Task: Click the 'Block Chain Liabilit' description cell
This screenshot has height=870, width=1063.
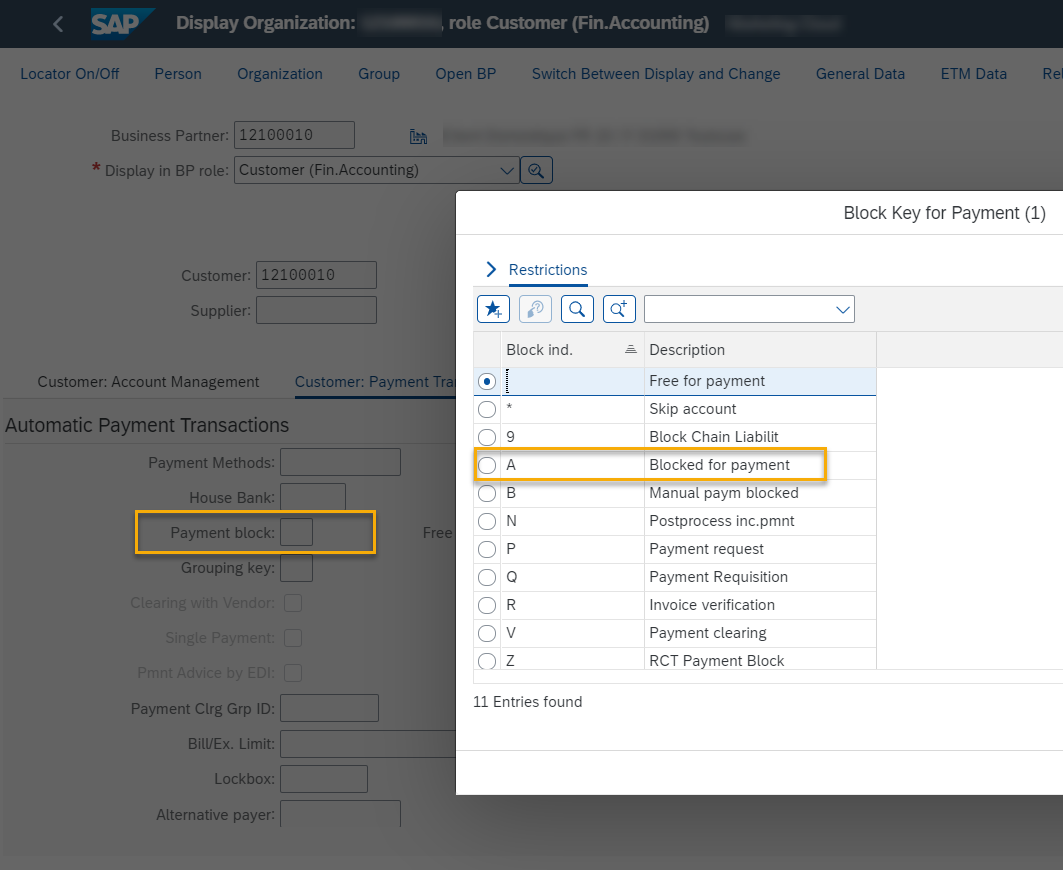Action: click(x=760, y=437)
